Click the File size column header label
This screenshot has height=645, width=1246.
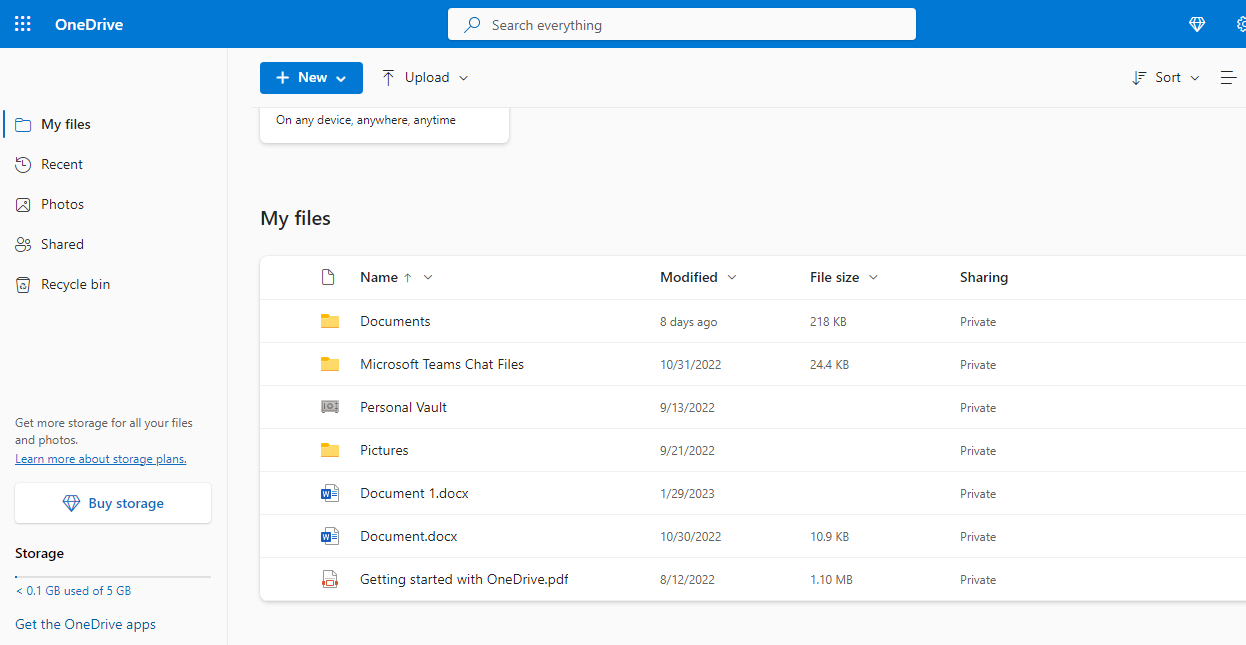point(834,277)
